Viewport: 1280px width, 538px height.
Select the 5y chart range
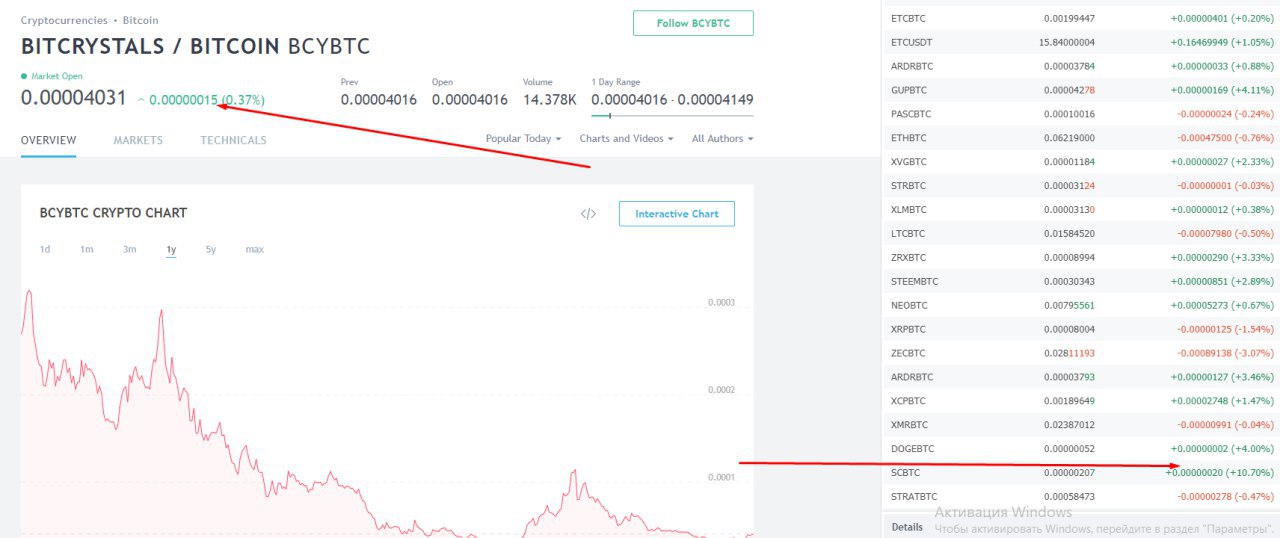pyautogui.click(x=211, y=249)
